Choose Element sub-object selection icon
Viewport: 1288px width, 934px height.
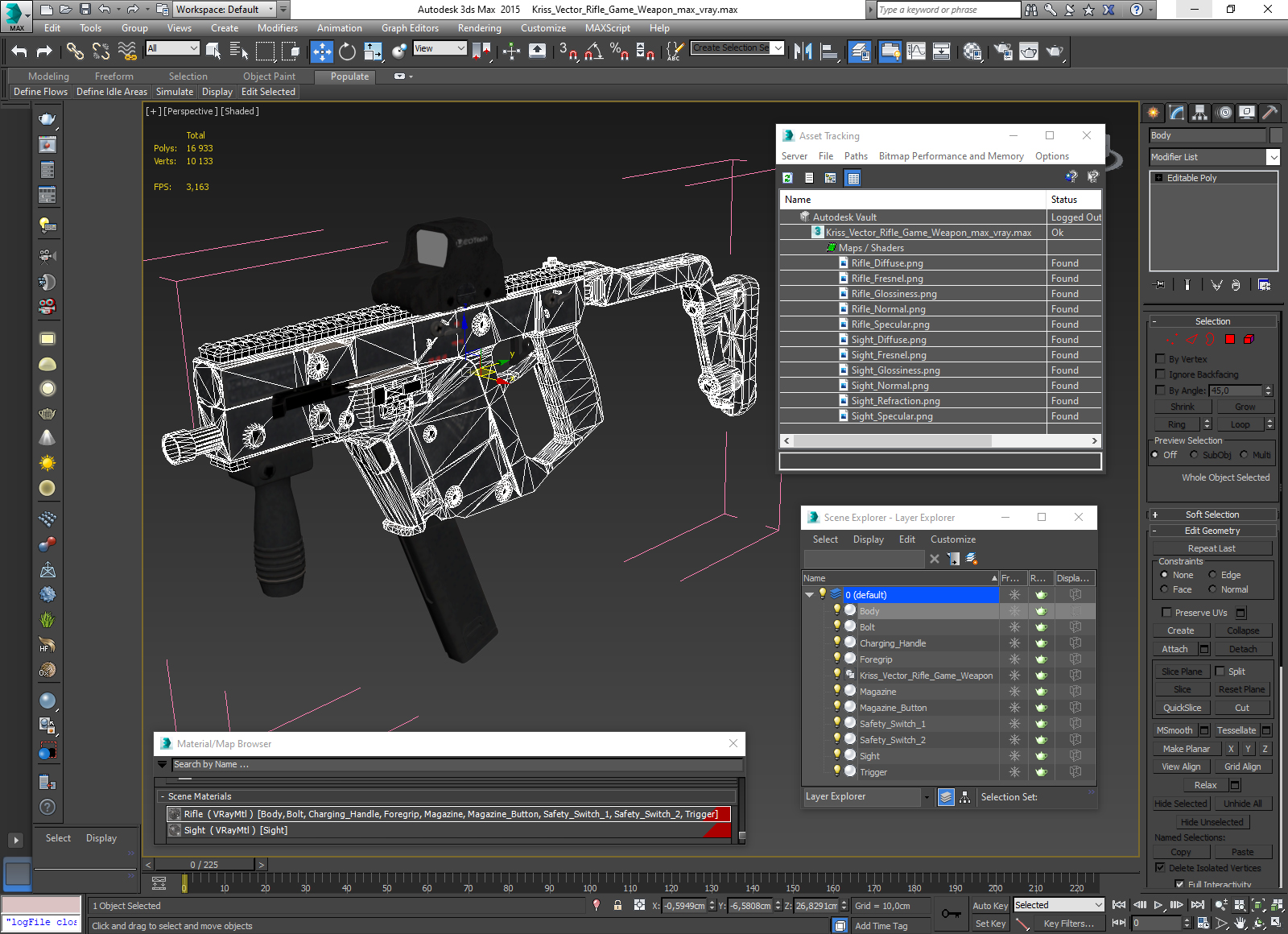point(1249,339)
